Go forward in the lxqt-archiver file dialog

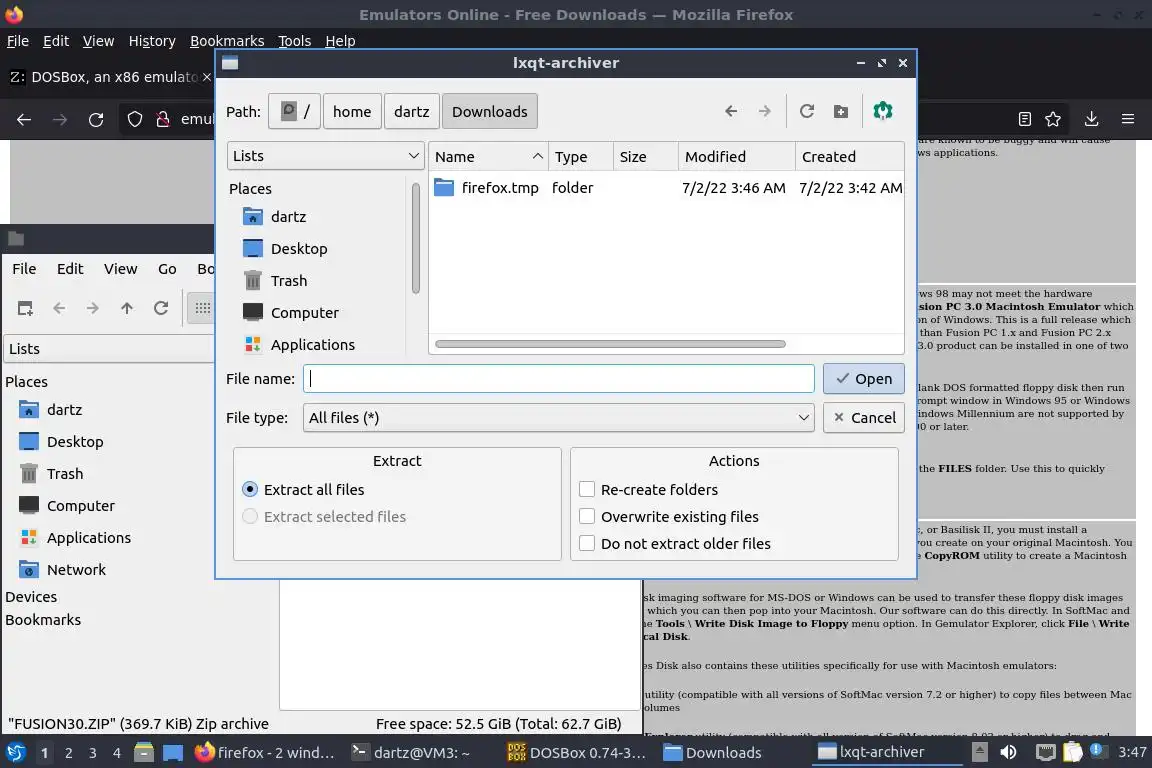765,111
